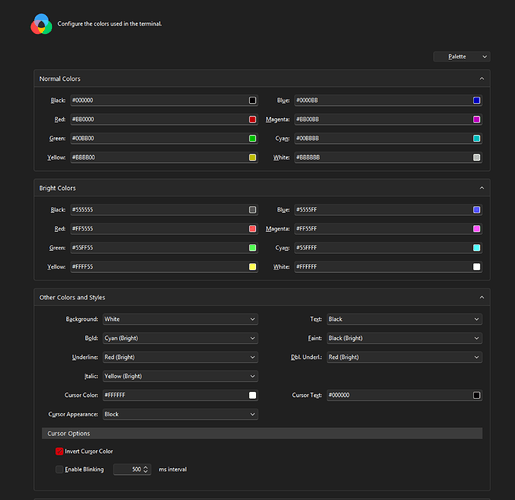
Task: Click the Bright Green color swatch
Action: [252, 248]
